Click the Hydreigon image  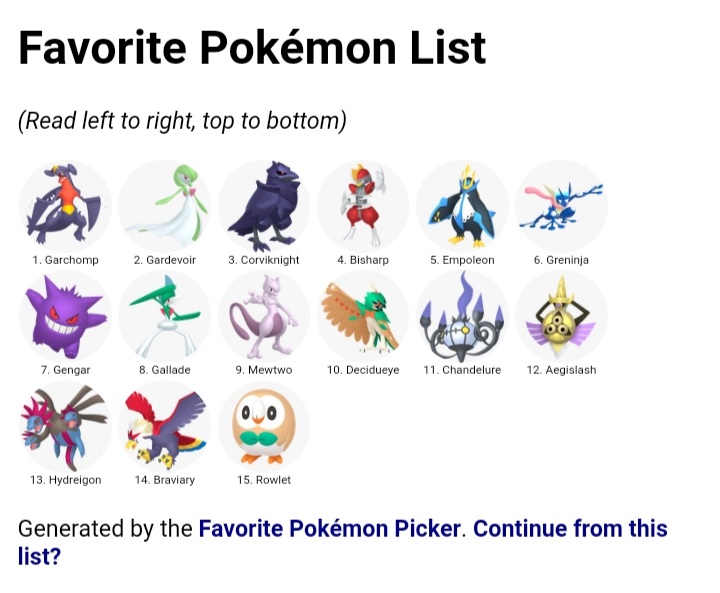[65, 426]
